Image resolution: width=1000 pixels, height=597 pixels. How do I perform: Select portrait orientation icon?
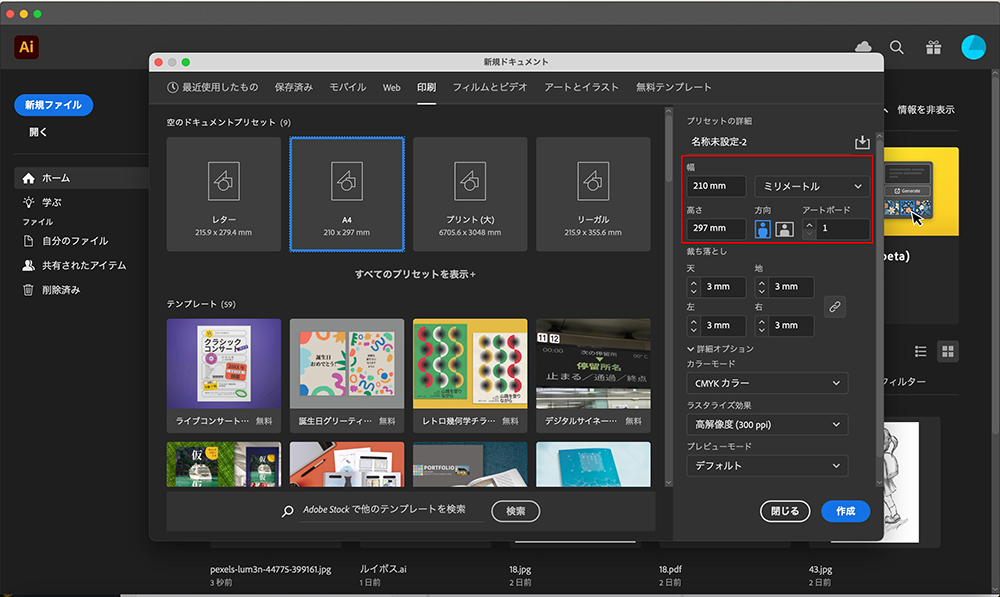[763, 229]
